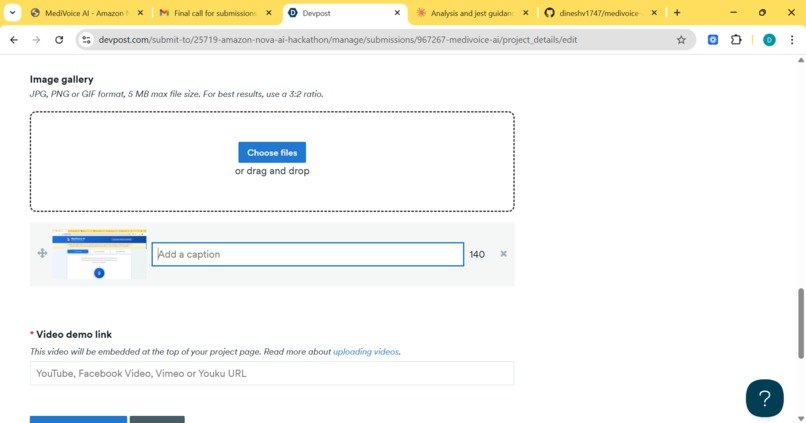Click the scrollbar up arrow

point(800,60)
